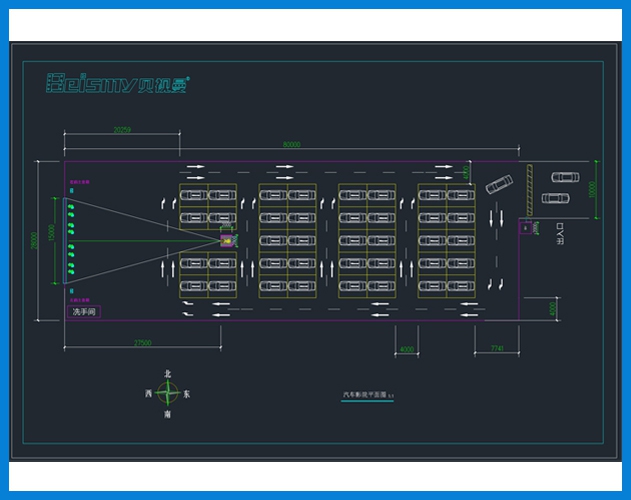Click the 洗手间 room label

(84, 312)
